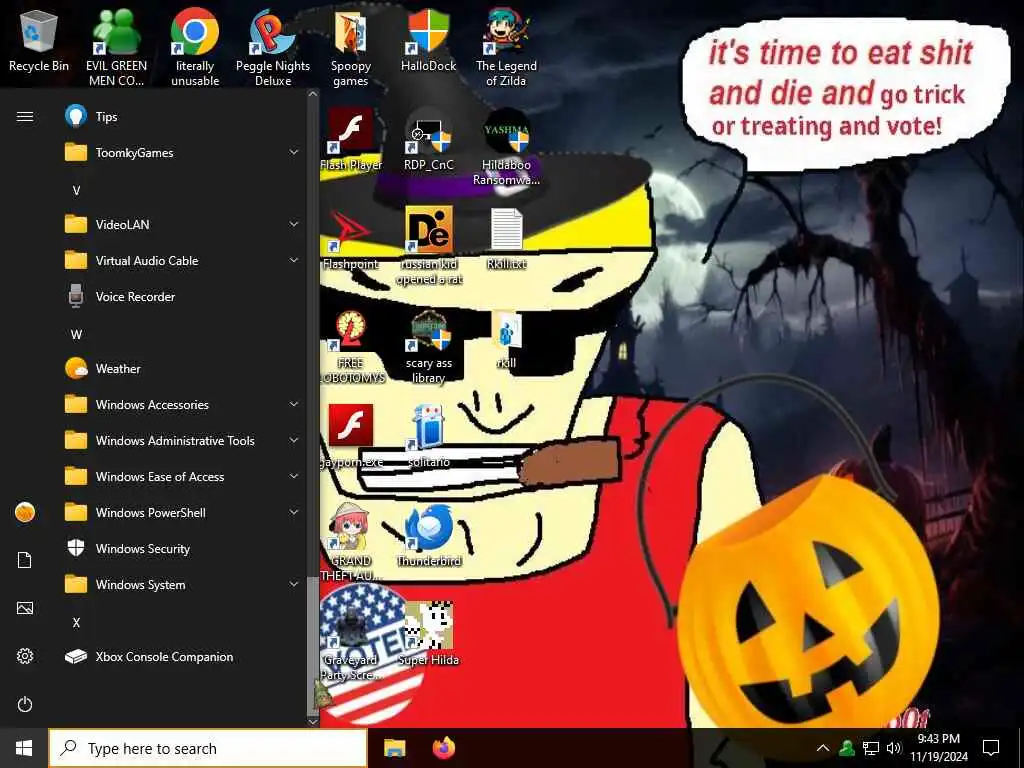Expand Windows System folder chevron
Image resolution: width=1024 pixels, height=768 pixels.
pos(294,584)
